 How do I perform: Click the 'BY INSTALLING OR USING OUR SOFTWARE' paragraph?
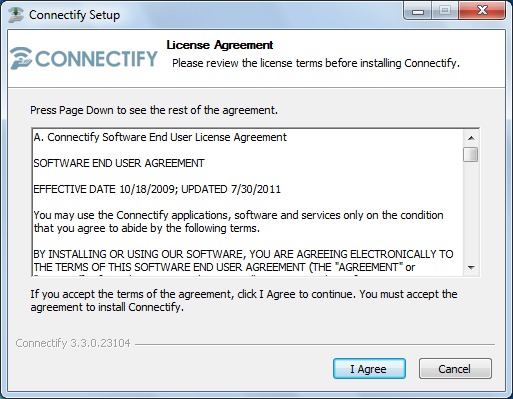click(x=243, y=261)
